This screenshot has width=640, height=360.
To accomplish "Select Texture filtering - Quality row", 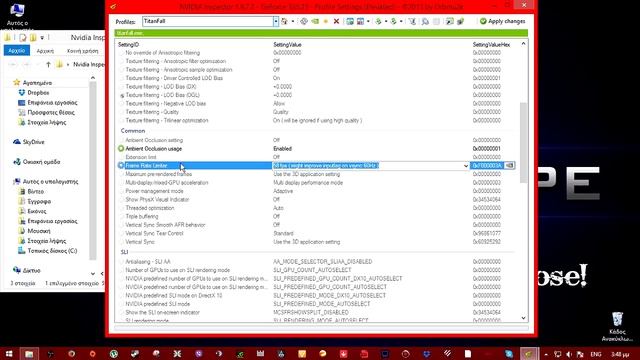I will coord(316,112).
